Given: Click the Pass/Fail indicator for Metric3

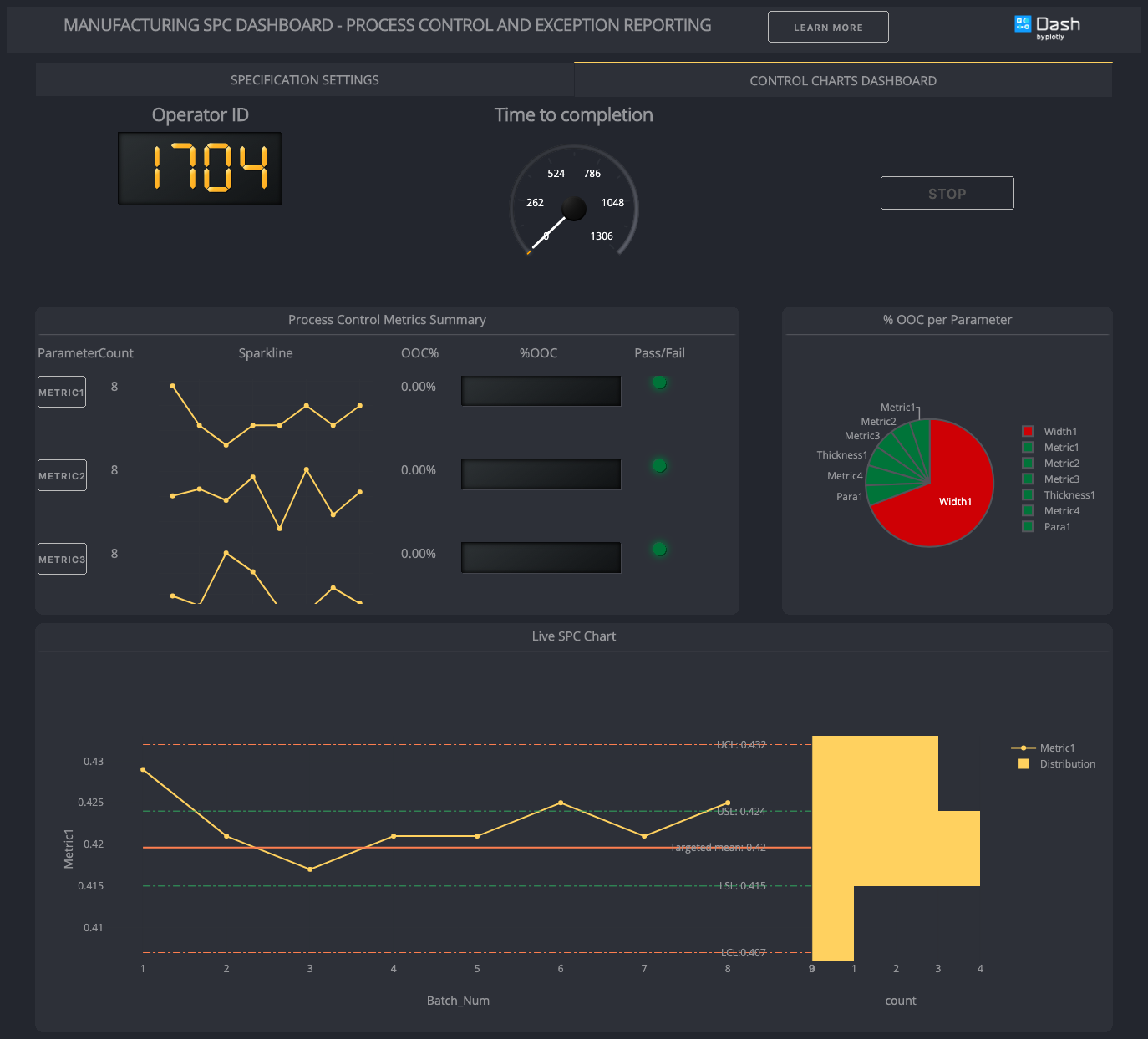Looking at the screenshot, I should [x=659, y=550].
